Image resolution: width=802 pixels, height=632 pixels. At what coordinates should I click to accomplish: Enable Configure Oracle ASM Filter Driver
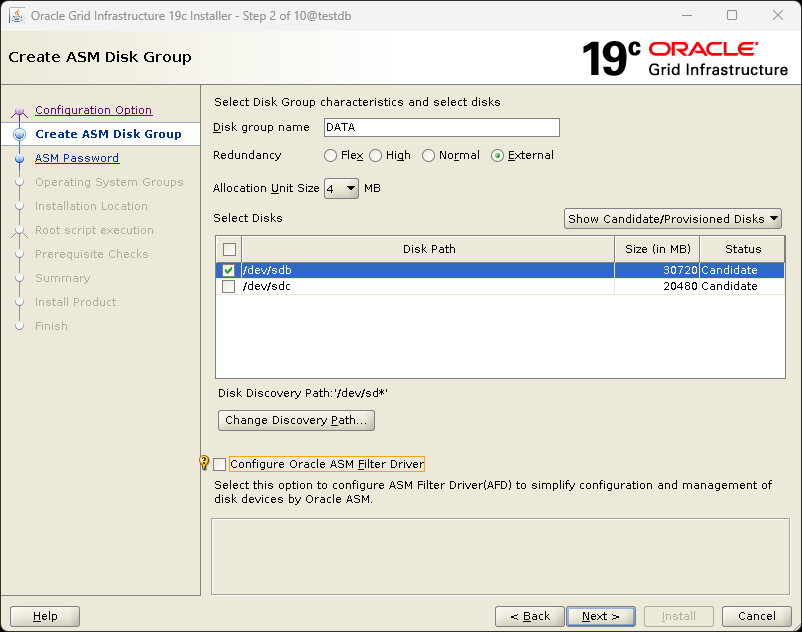click(219, 464)
